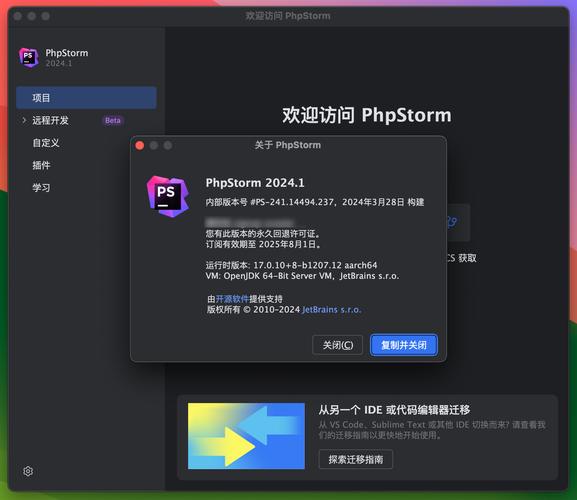Click the large PS logo in About dialog
Viewport: 577px width, 500px height.
(168, 196)
